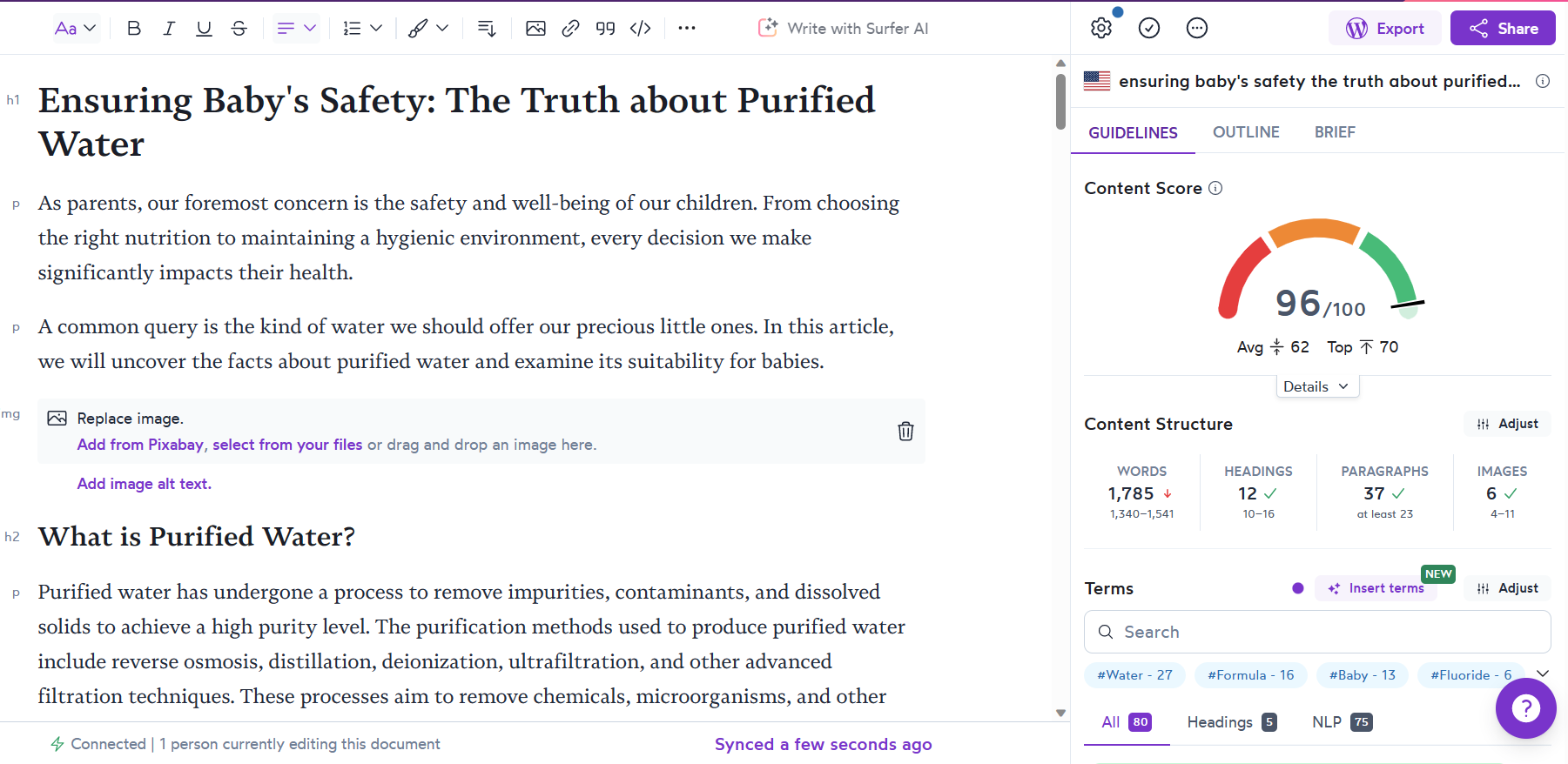
Task: Apply italic formatting
Action: (x=169, y=29)
